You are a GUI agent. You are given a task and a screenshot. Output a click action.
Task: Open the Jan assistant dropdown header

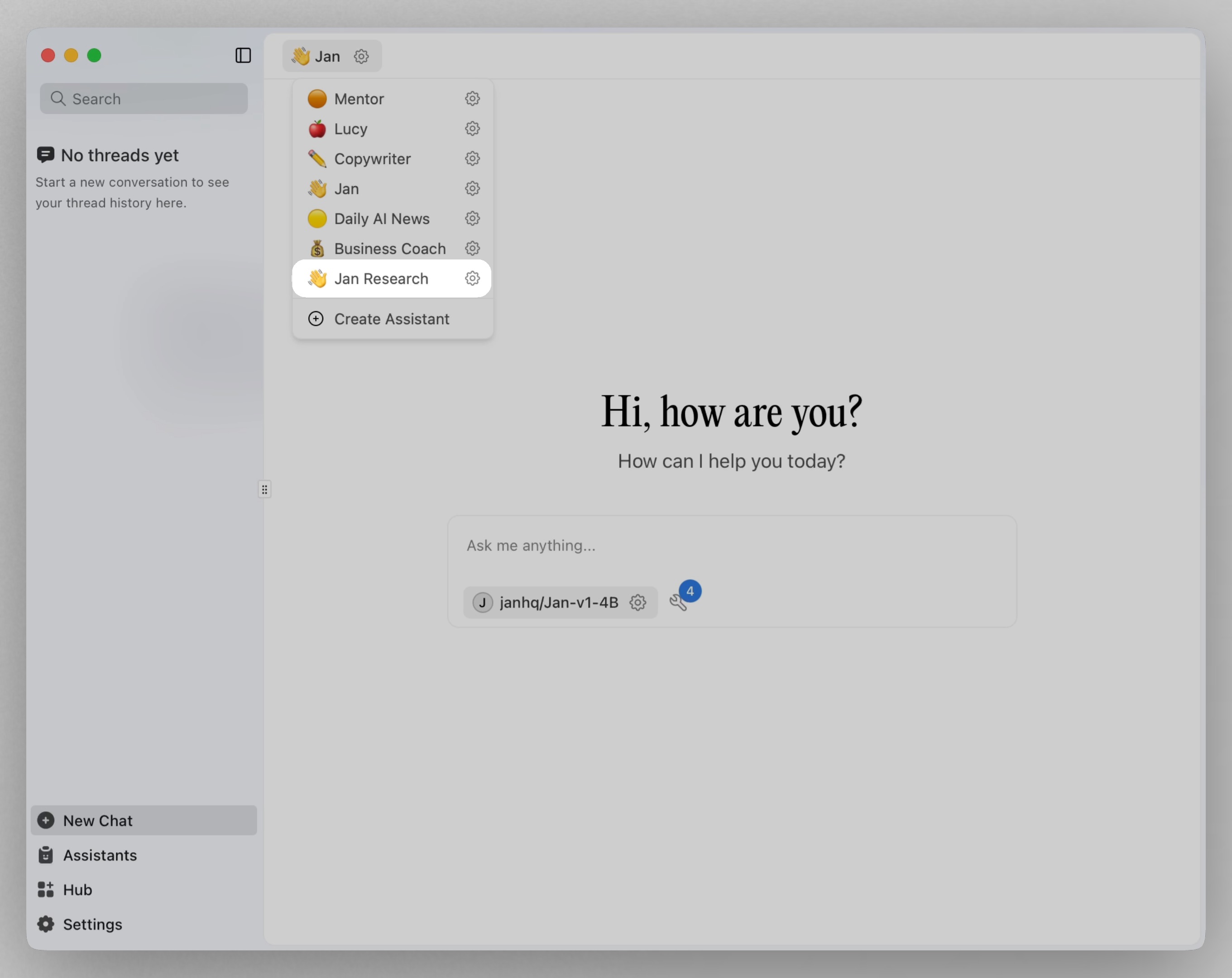coord(318,56)
